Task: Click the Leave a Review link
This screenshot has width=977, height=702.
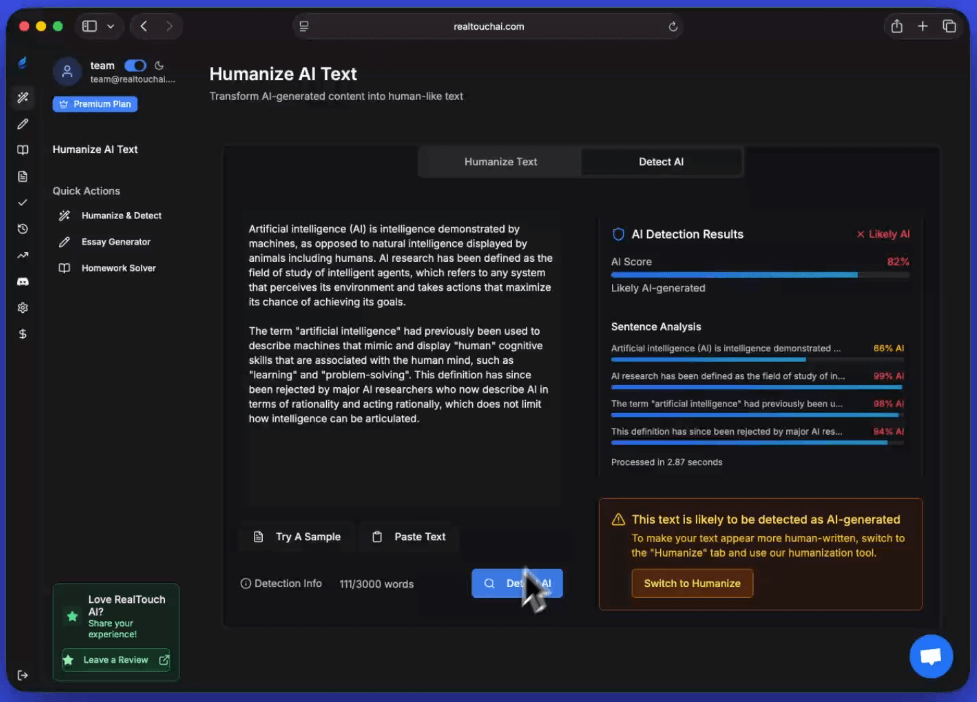Action: tap(116, 660)
